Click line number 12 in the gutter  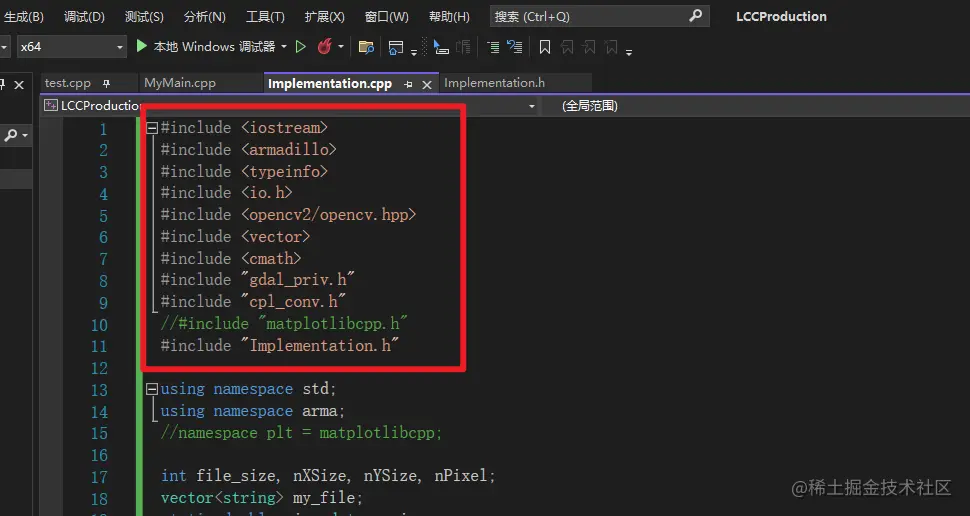pos(100,368)
